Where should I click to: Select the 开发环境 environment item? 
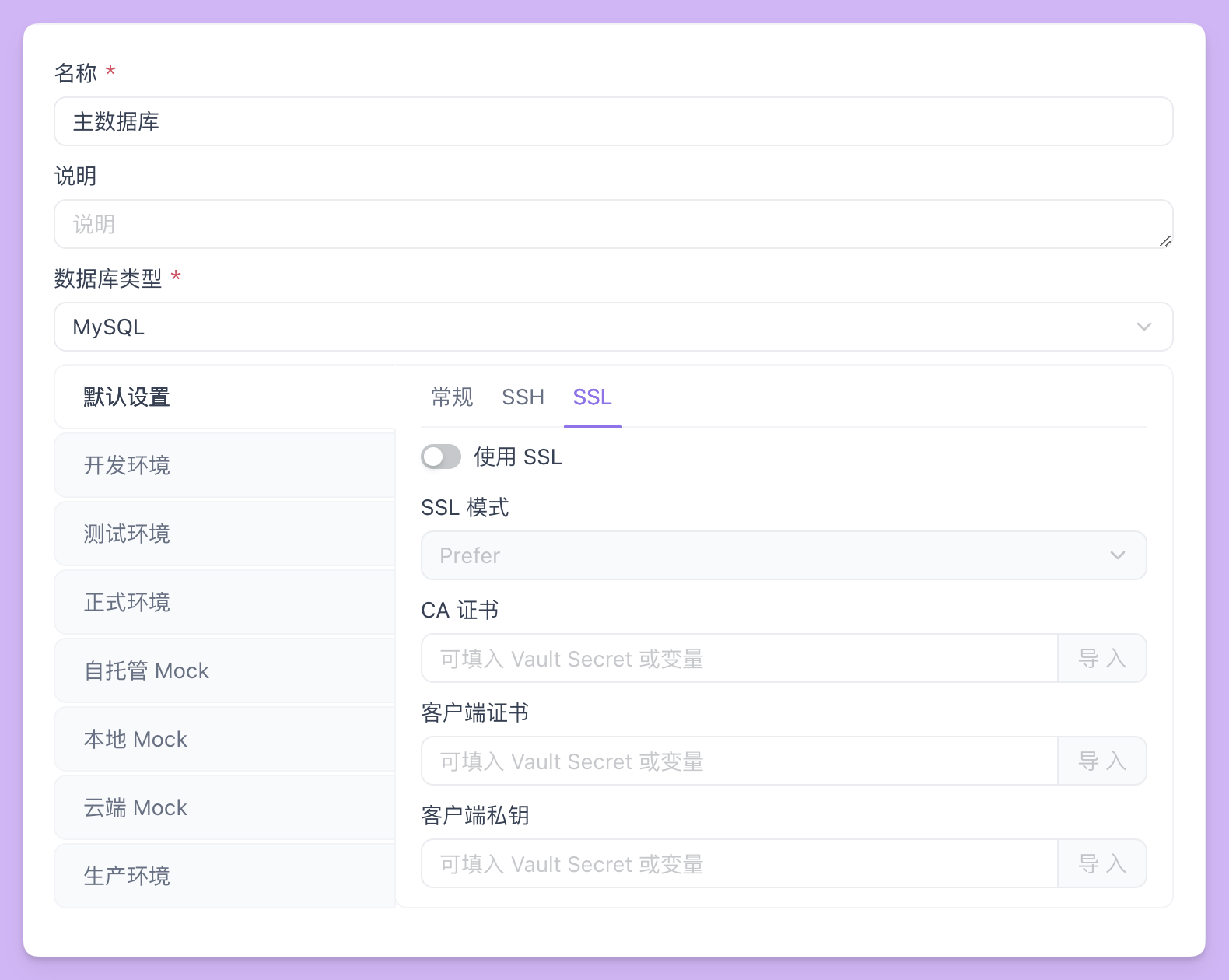pyautogui.click(x=225, y=465)
